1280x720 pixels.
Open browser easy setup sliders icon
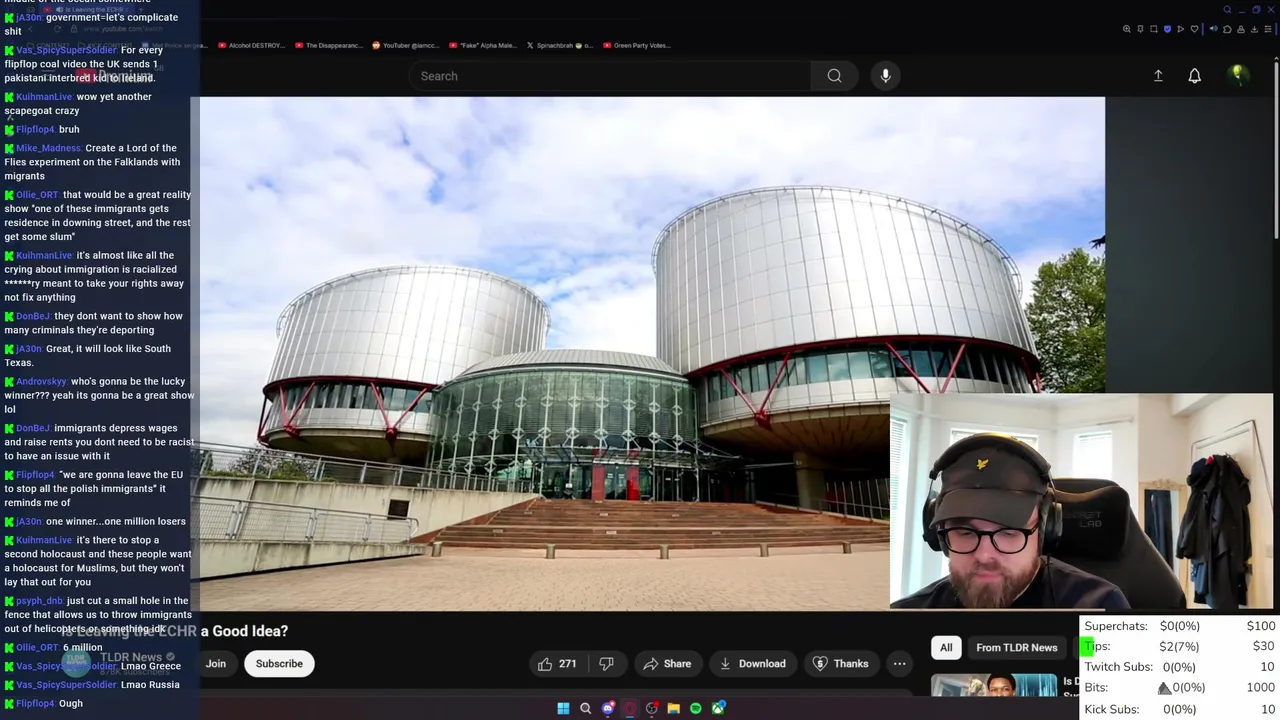(1268, 29)
